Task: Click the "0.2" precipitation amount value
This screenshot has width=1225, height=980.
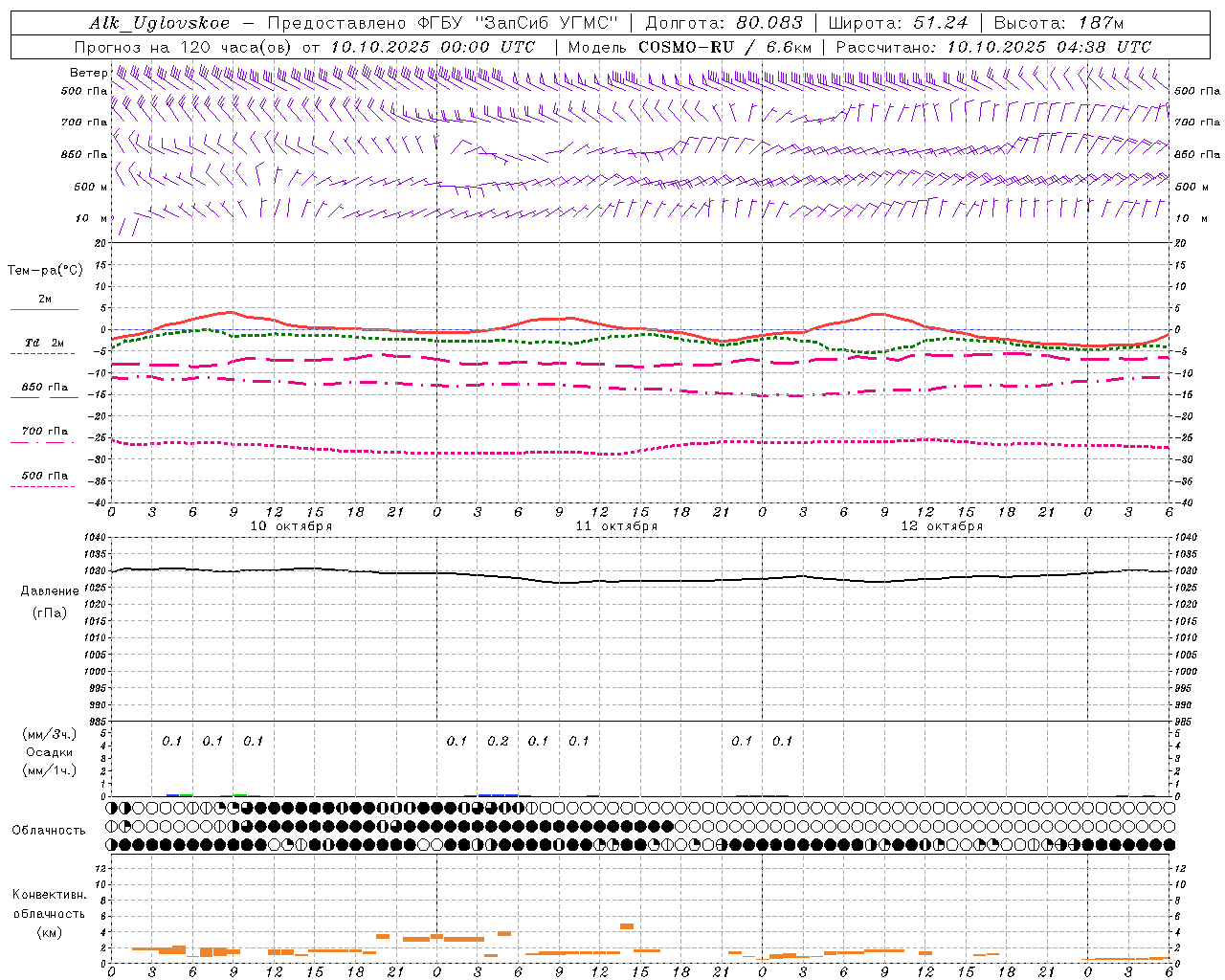Action: [498, 741]
